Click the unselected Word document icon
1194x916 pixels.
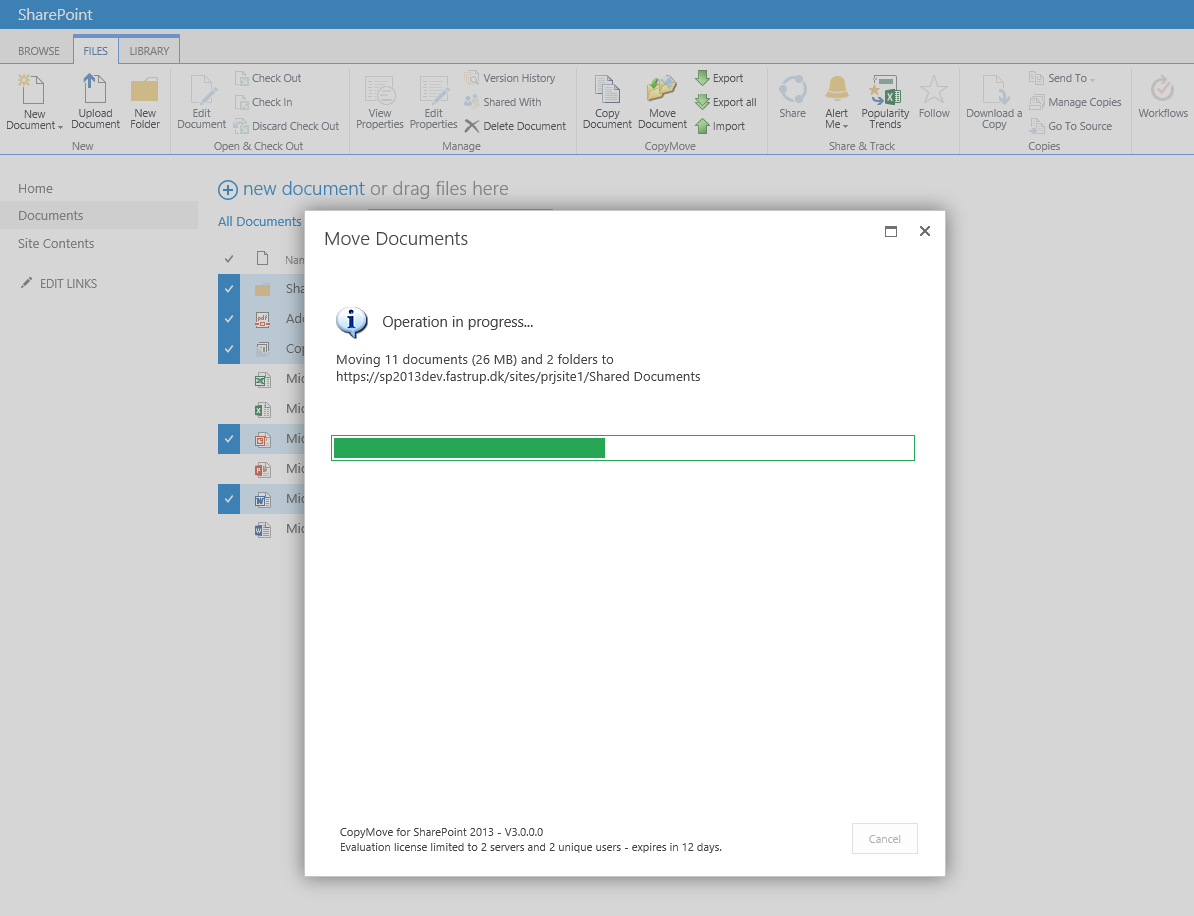click(x=262, y=529)
